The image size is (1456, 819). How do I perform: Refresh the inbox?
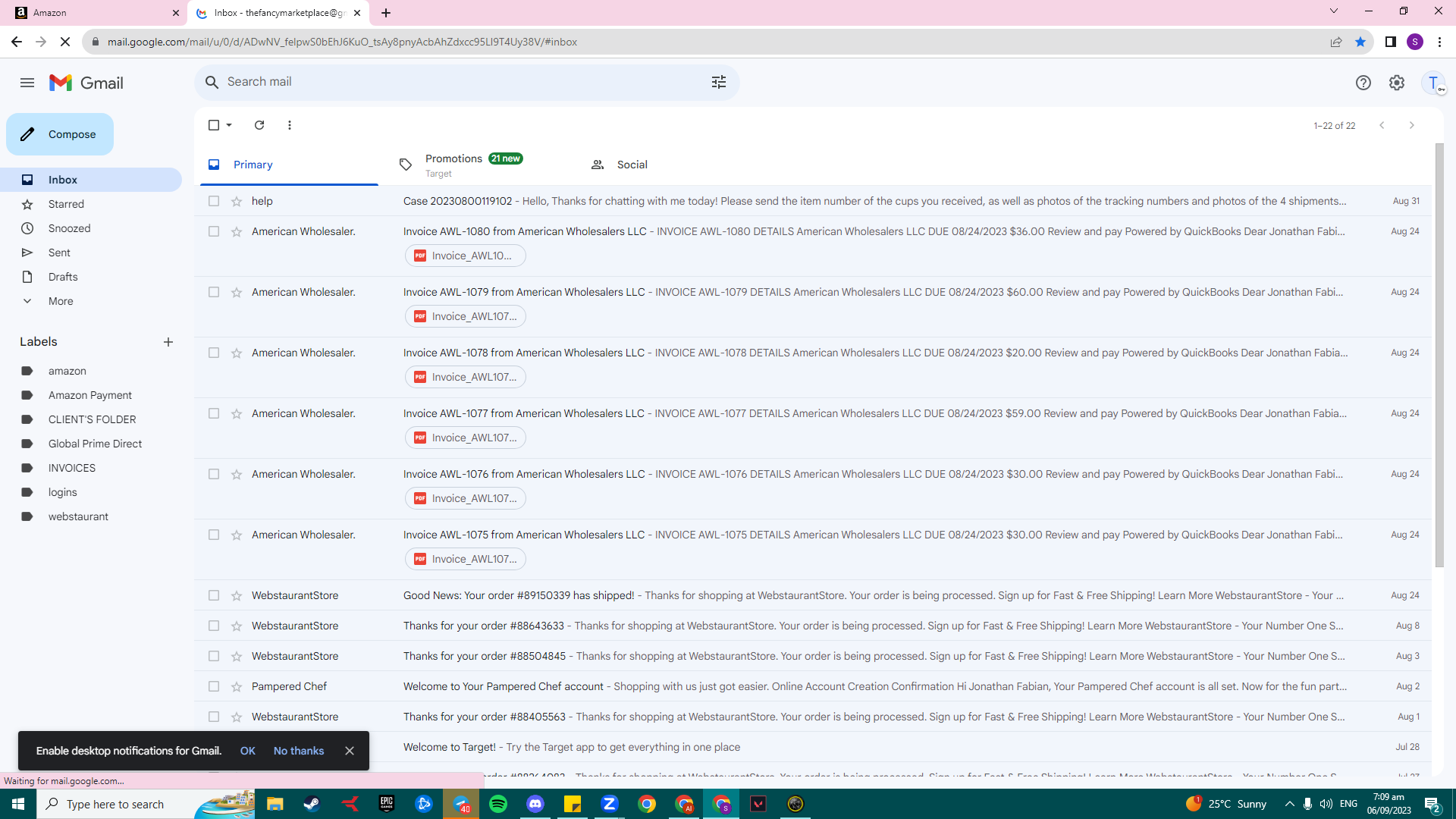pos(259,125)
